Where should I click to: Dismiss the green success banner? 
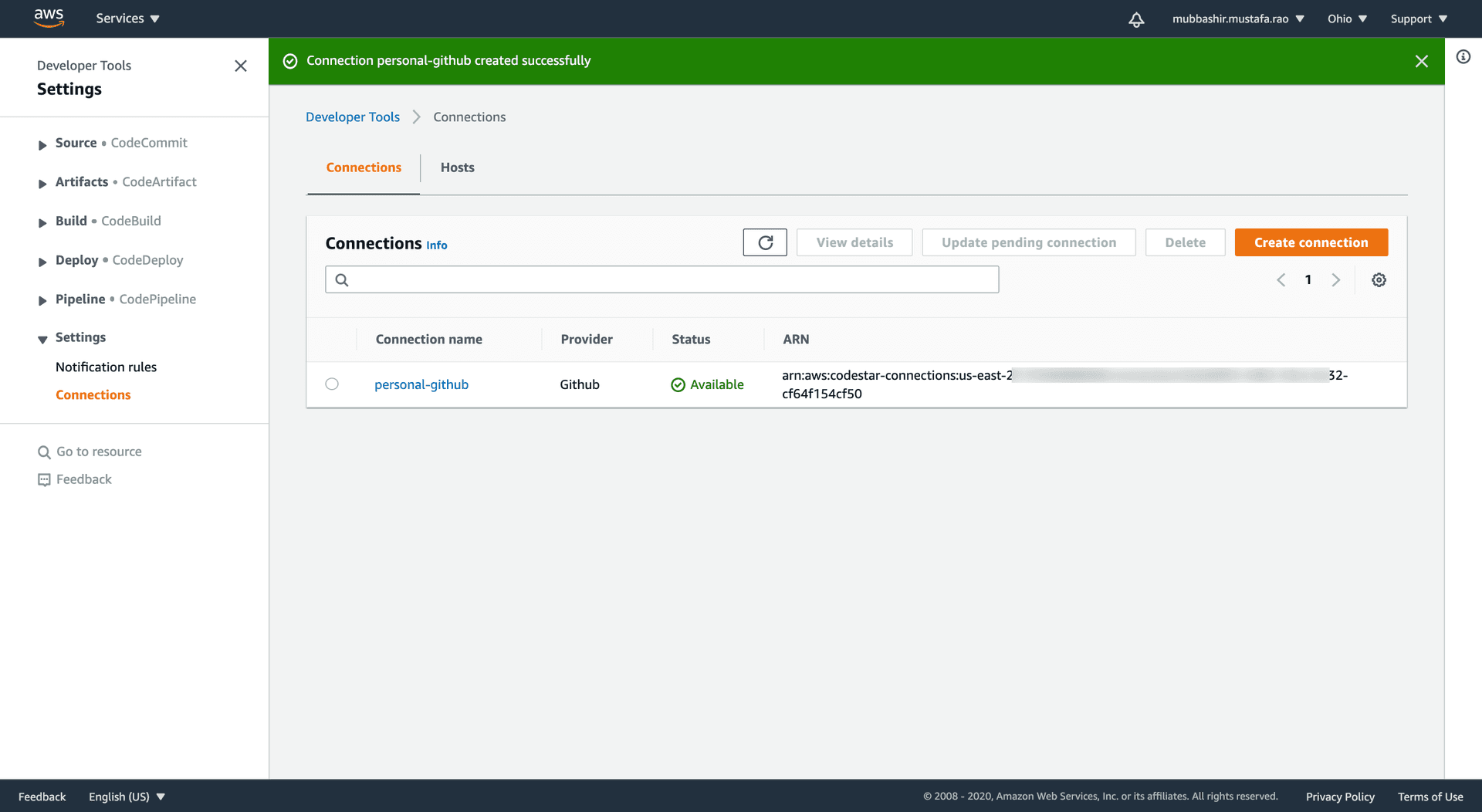[1422, 61]
